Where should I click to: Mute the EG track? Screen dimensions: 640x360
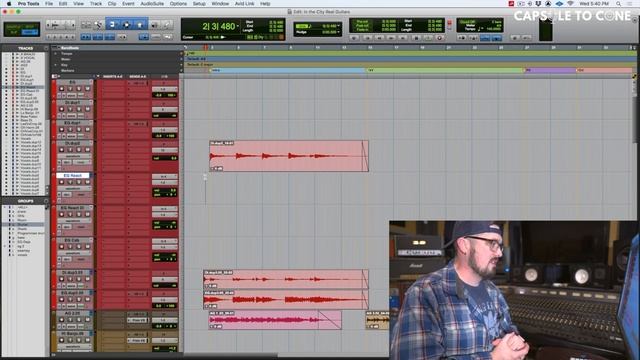pyautogui.click(x=87, y=89)
